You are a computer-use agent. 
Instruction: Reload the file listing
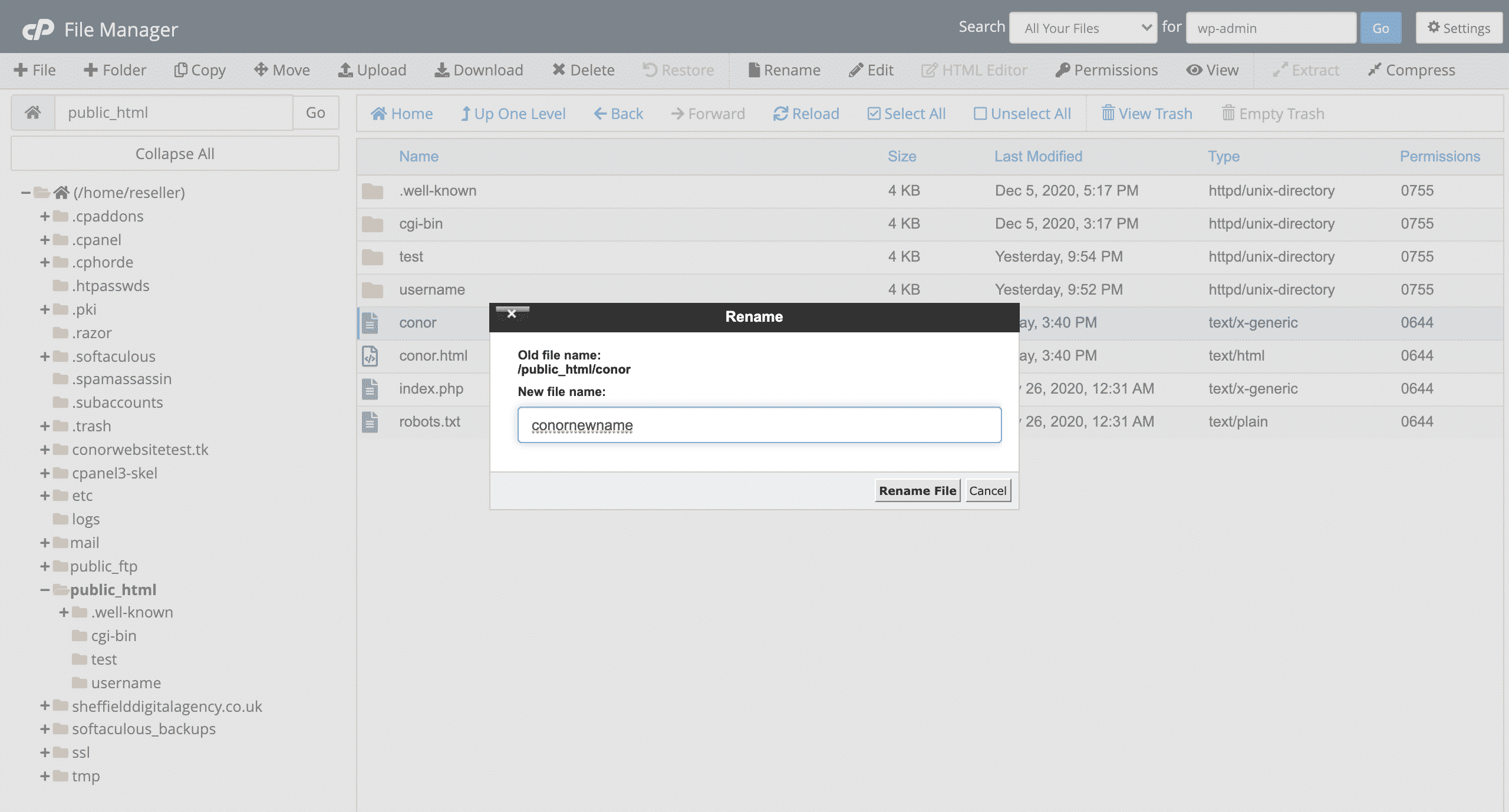(x=806, y=114)
